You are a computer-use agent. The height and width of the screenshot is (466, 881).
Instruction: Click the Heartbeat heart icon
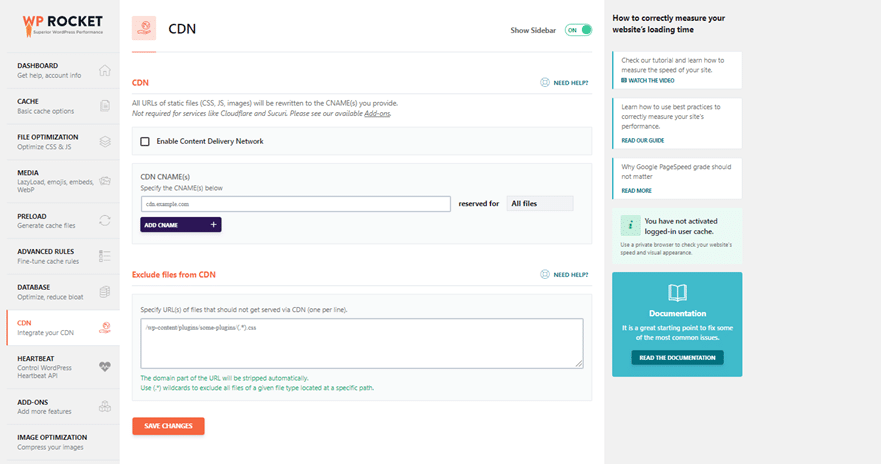point(105,365)
